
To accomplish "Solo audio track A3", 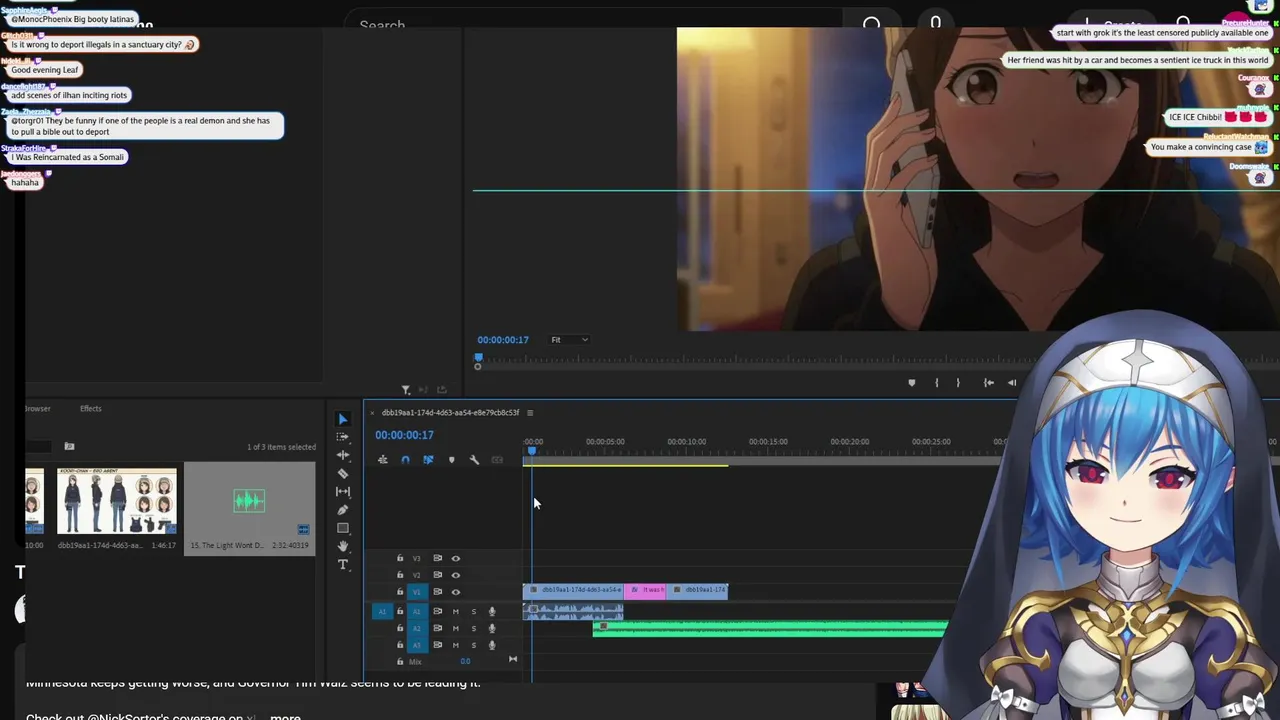I will [474, 645].
